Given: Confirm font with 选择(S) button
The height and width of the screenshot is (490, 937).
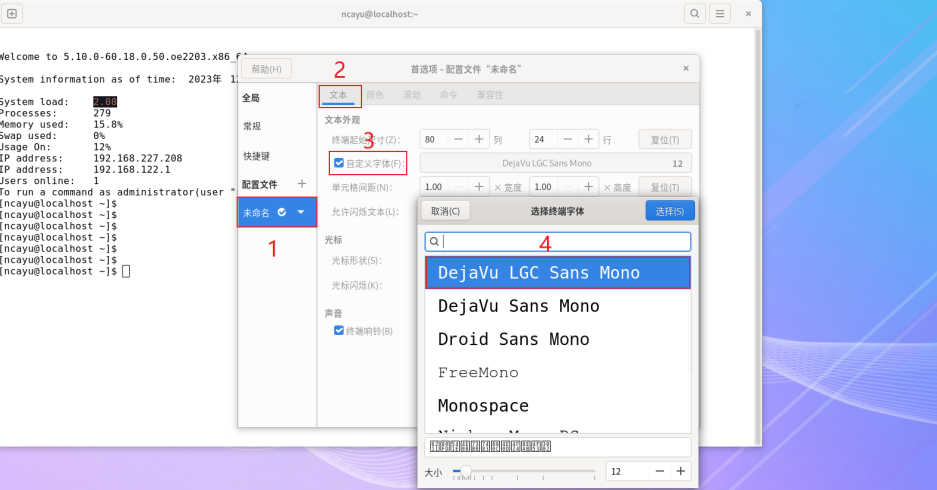Looking at the screenshot, I should (669, 211).
